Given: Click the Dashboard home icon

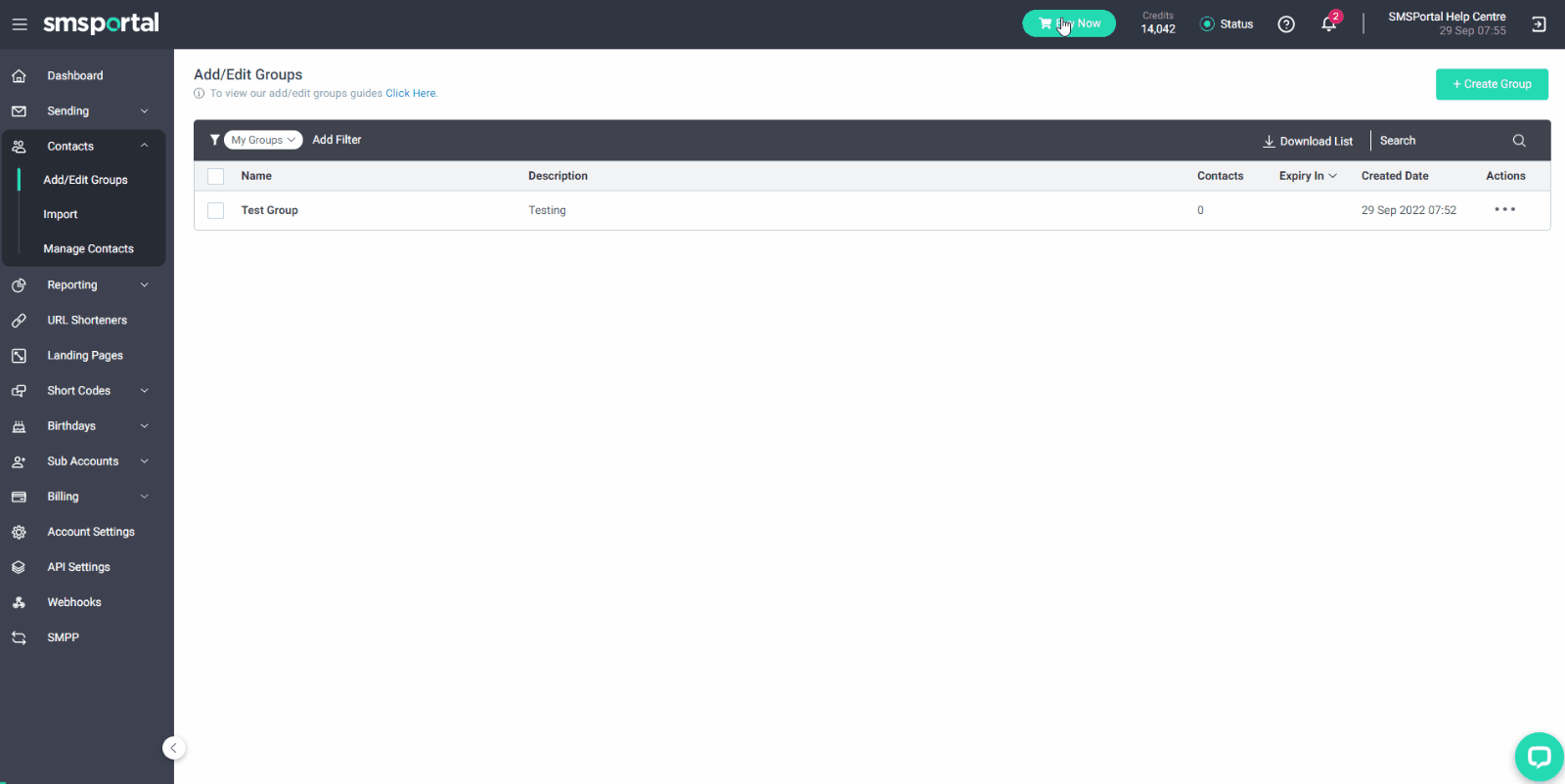Looking at the screenshot, I should [19, 75].
